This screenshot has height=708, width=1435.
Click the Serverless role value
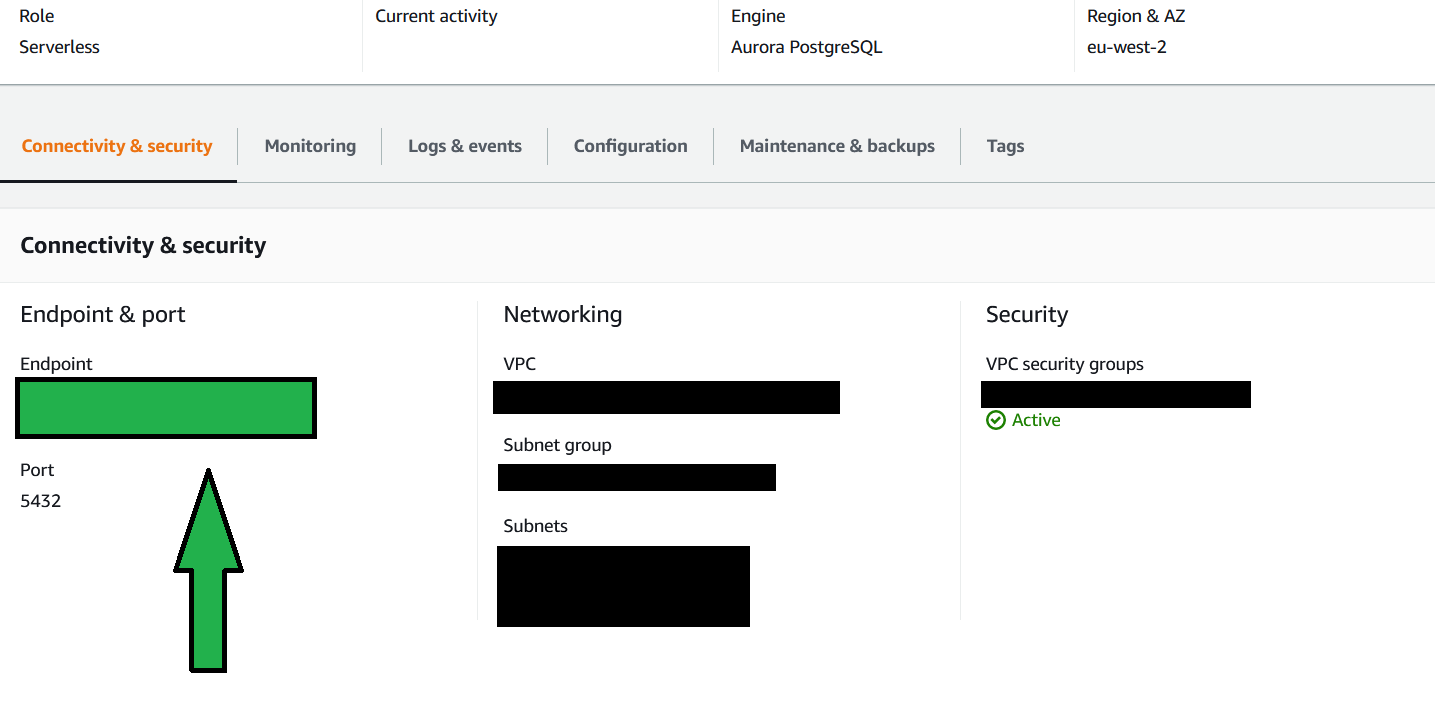click(x=59, y=47)
